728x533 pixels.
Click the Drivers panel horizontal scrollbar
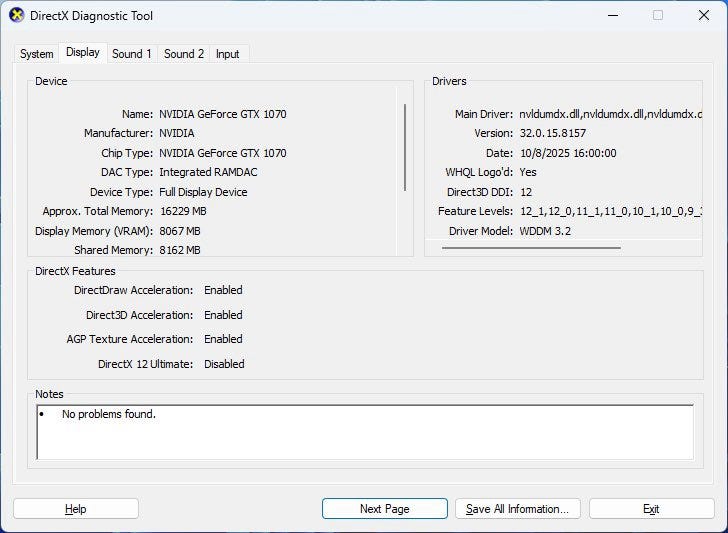(531, 247)
